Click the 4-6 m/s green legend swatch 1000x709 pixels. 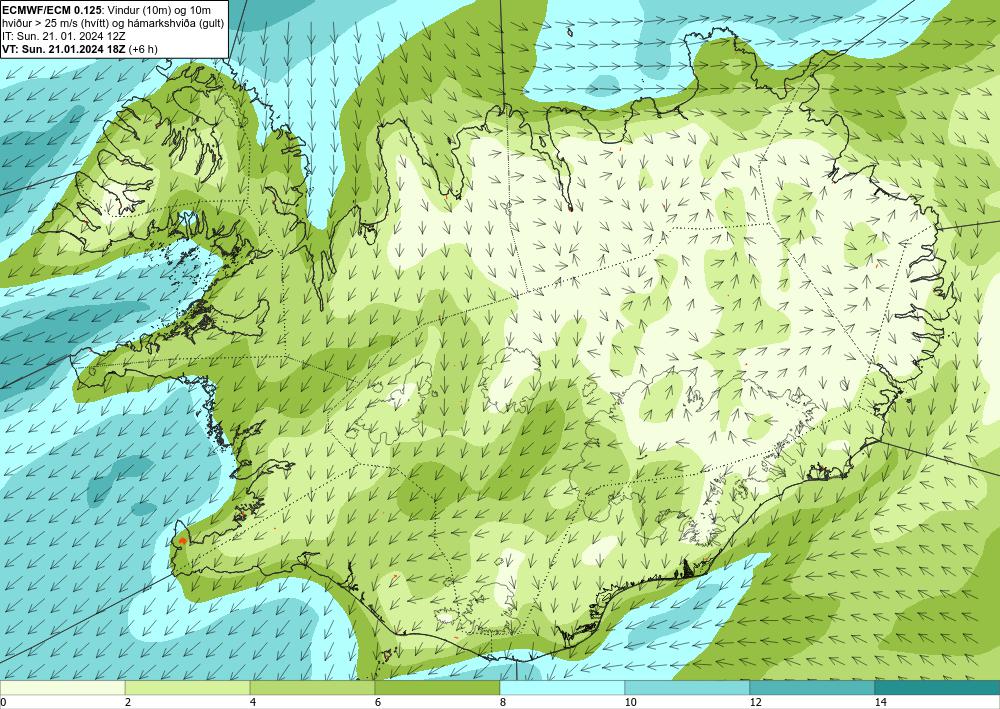click(312, 687)
